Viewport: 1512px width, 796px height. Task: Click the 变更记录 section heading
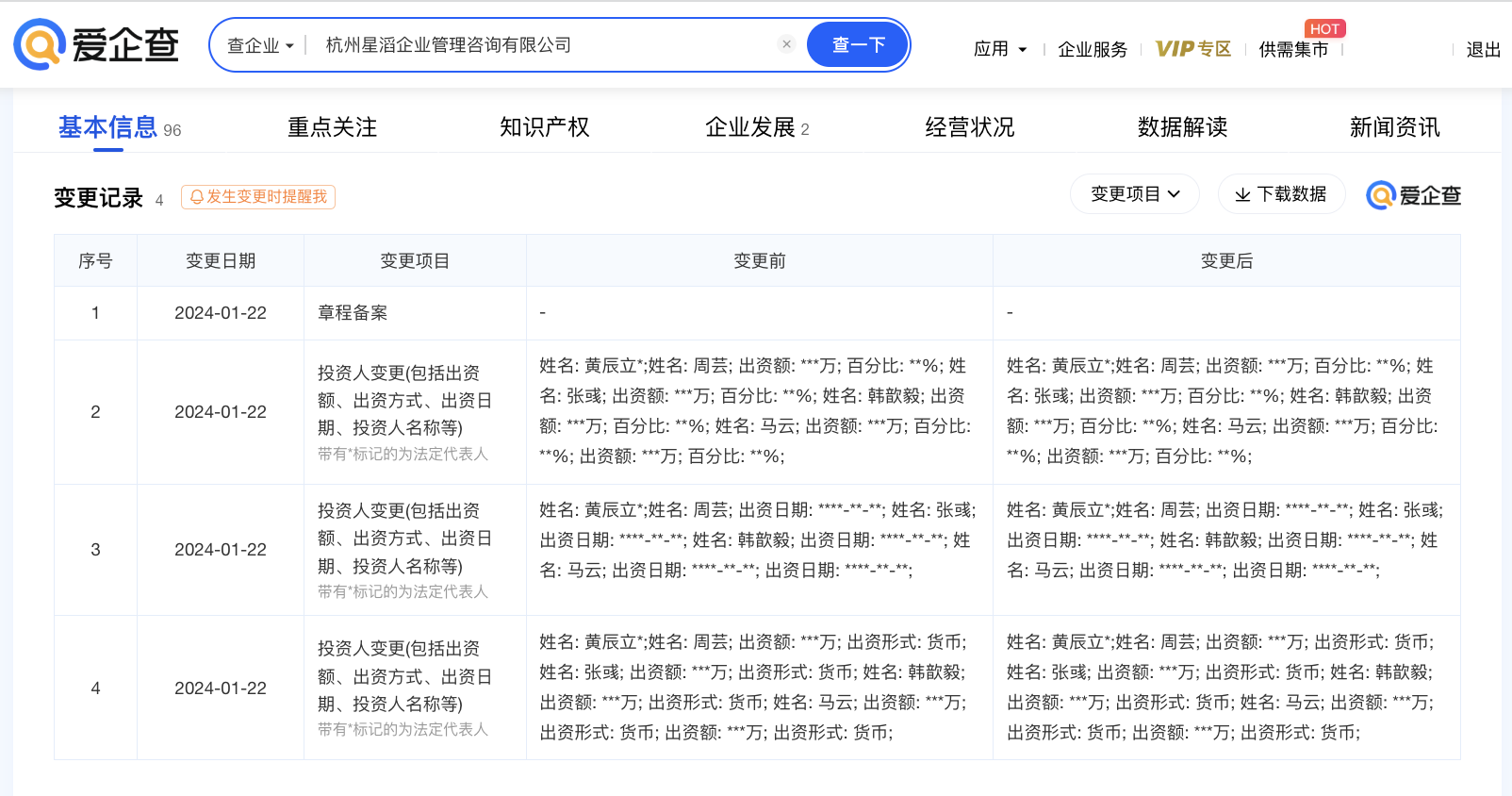coord(98,198)
